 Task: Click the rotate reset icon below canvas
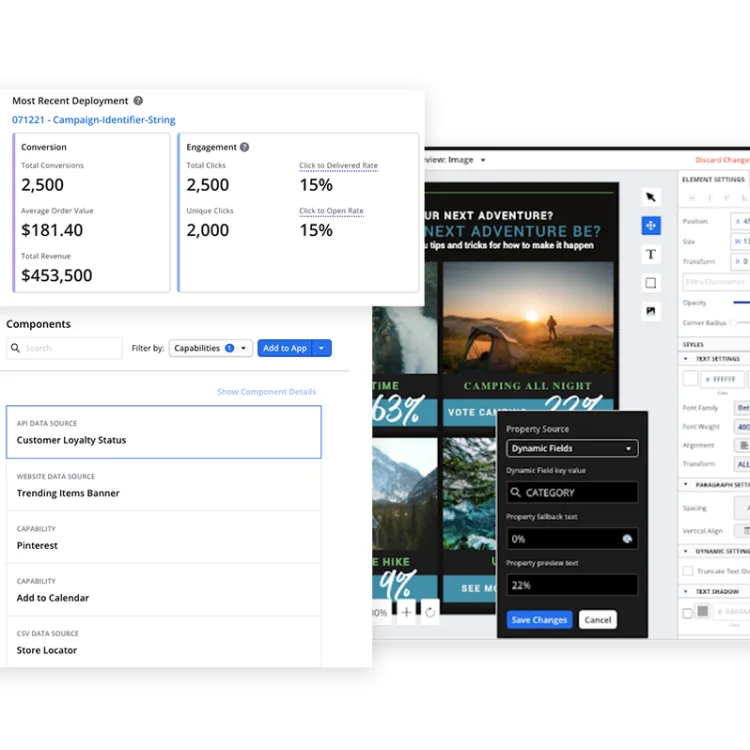click(430, 612)
